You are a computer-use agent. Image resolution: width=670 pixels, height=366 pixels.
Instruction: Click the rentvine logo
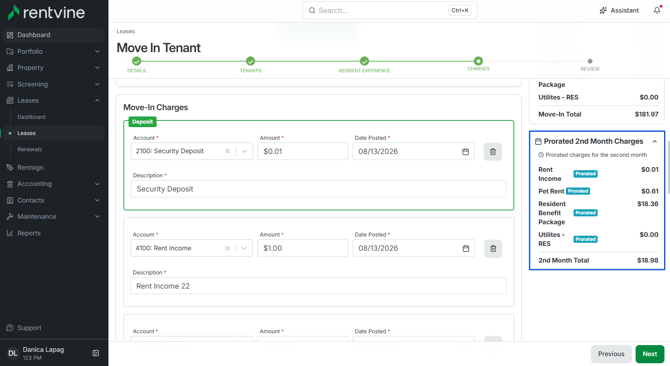[47, 12]
